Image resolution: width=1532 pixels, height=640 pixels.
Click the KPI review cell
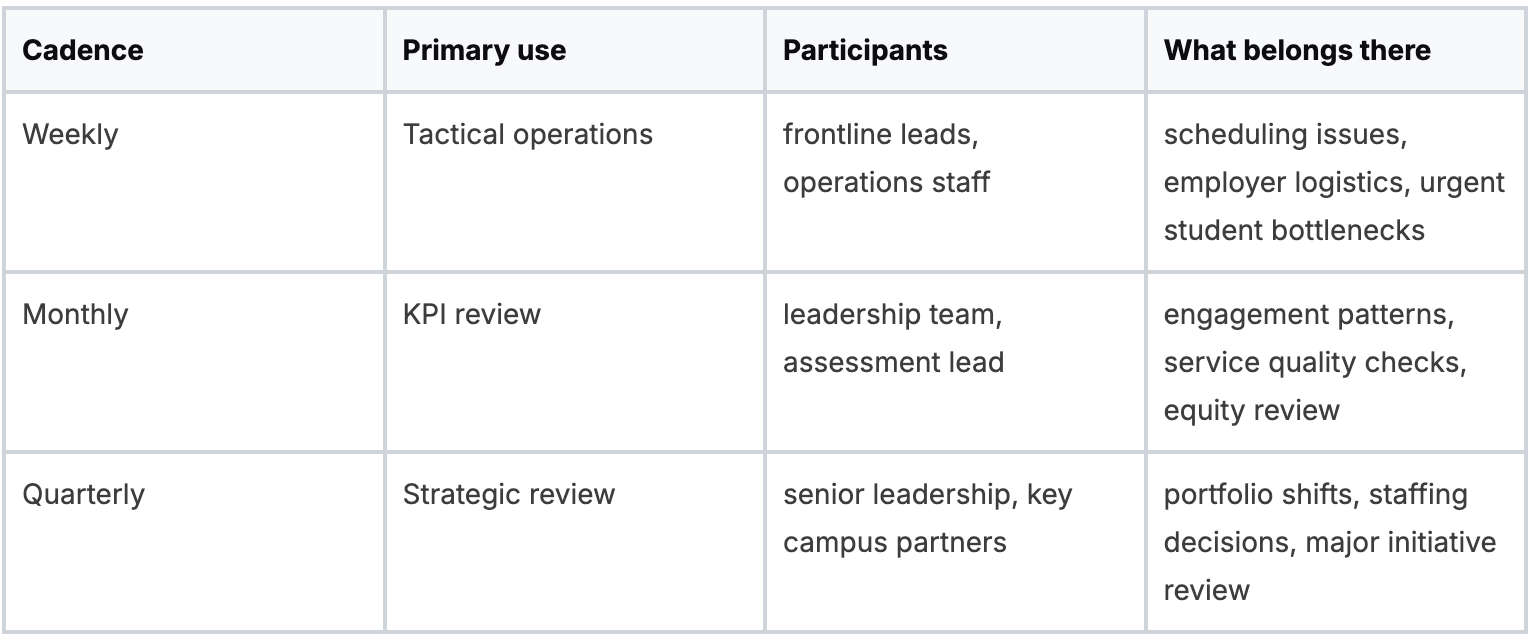click(471, 314)
